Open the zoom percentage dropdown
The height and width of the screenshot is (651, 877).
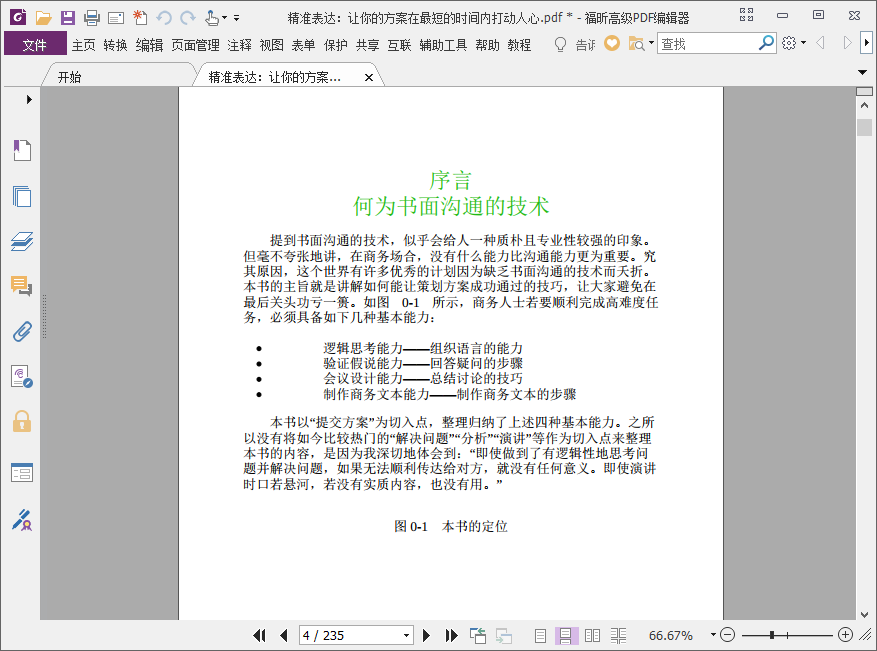pos(713,635)
